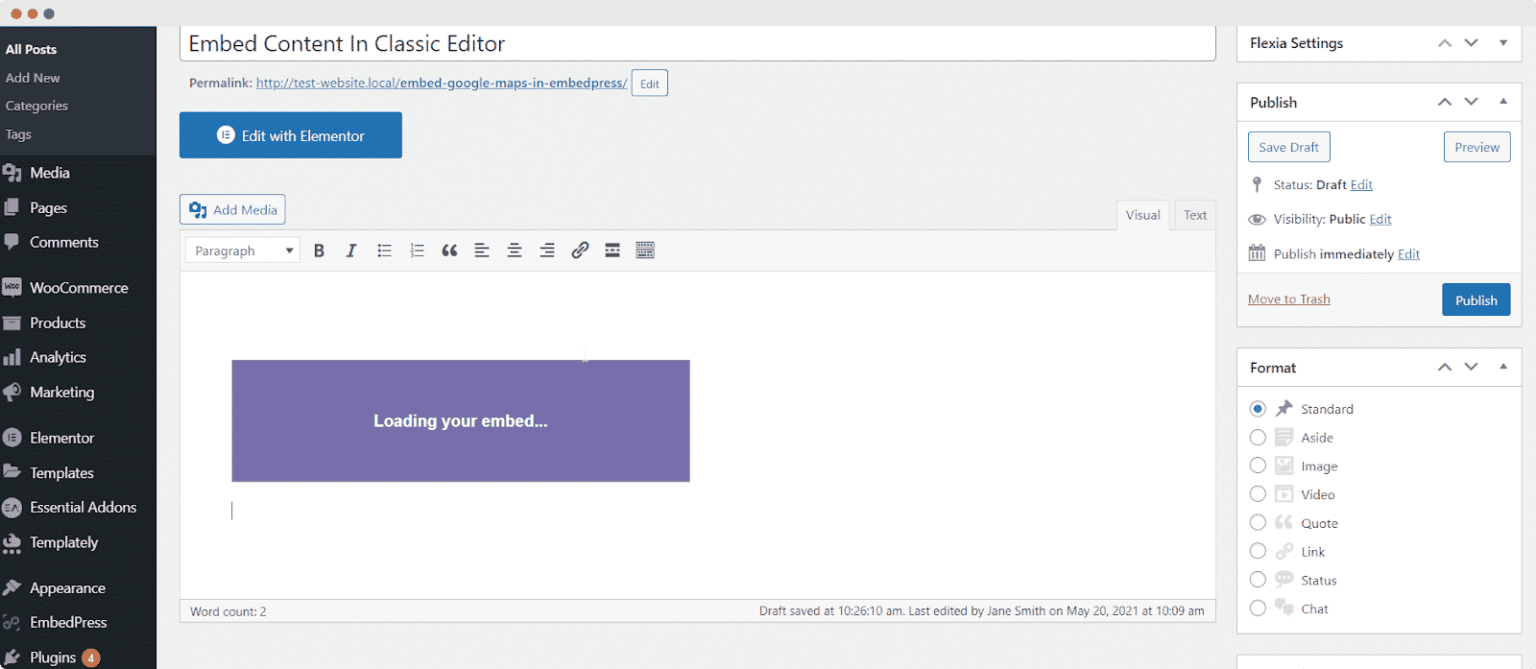
Task: Apply italic formatting
Action: 351,250
